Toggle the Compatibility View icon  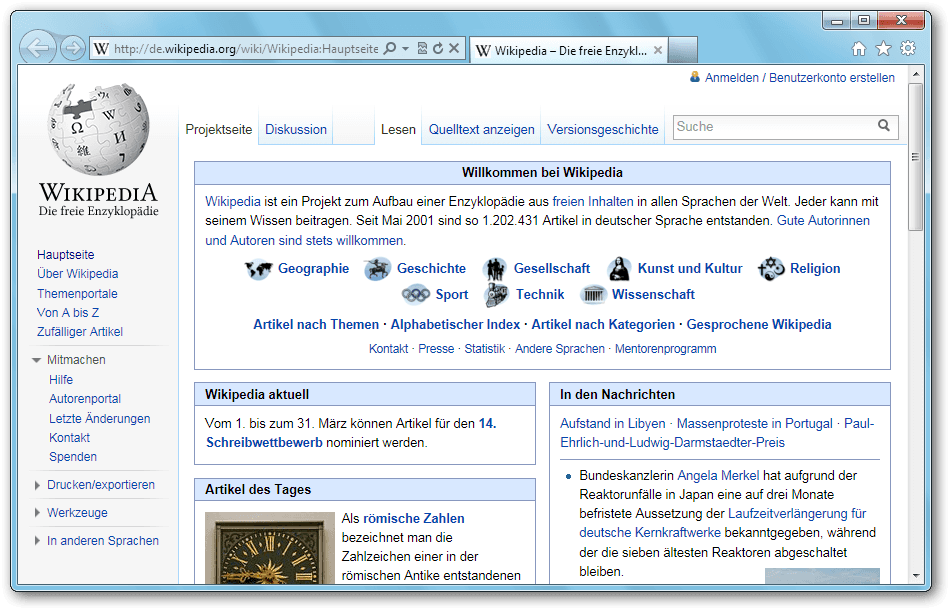click(x=422, y=48)
